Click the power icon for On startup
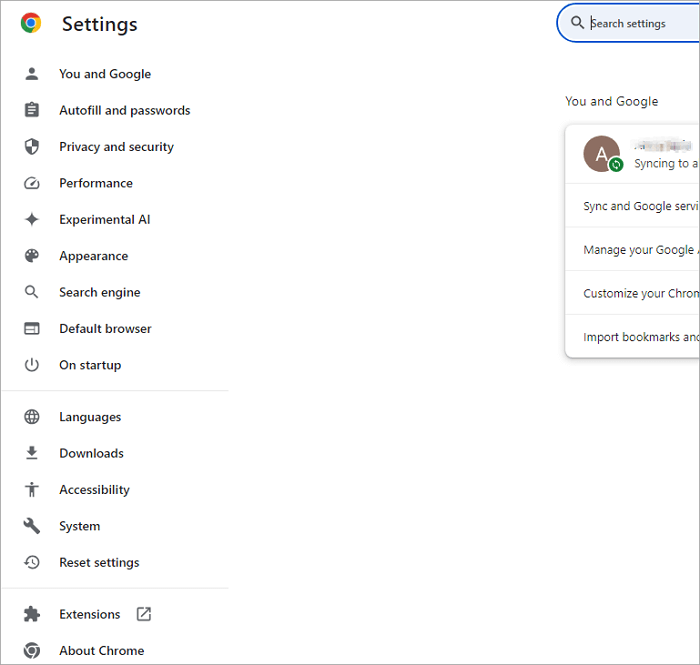This screenshot has height=665, width=700. click(x=32, y=365)
